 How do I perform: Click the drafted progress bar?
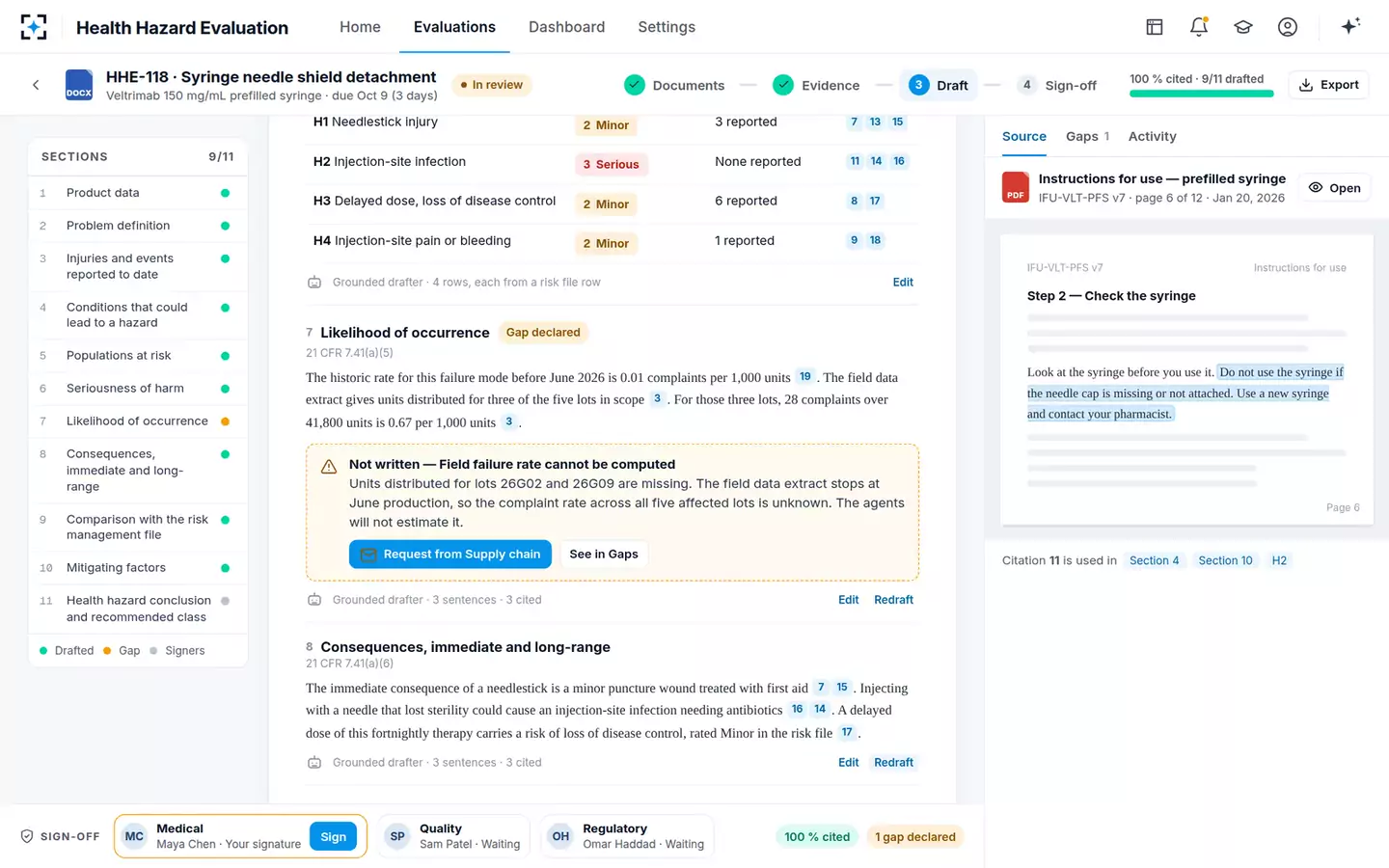click(1201, 94)
